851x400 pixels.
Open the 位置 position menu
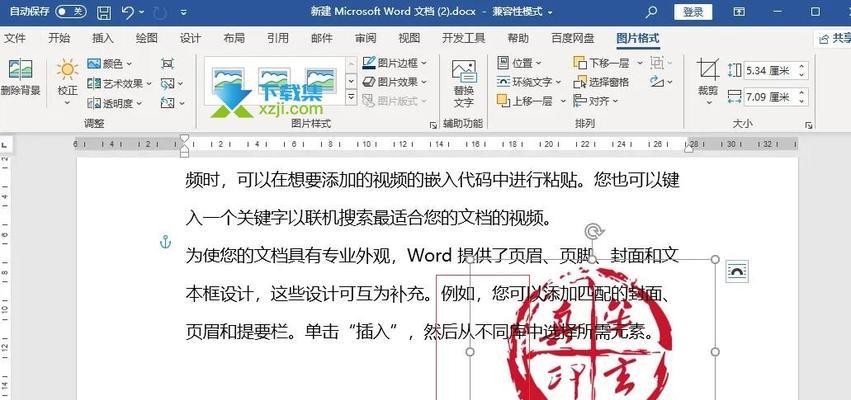coord(520,64)
